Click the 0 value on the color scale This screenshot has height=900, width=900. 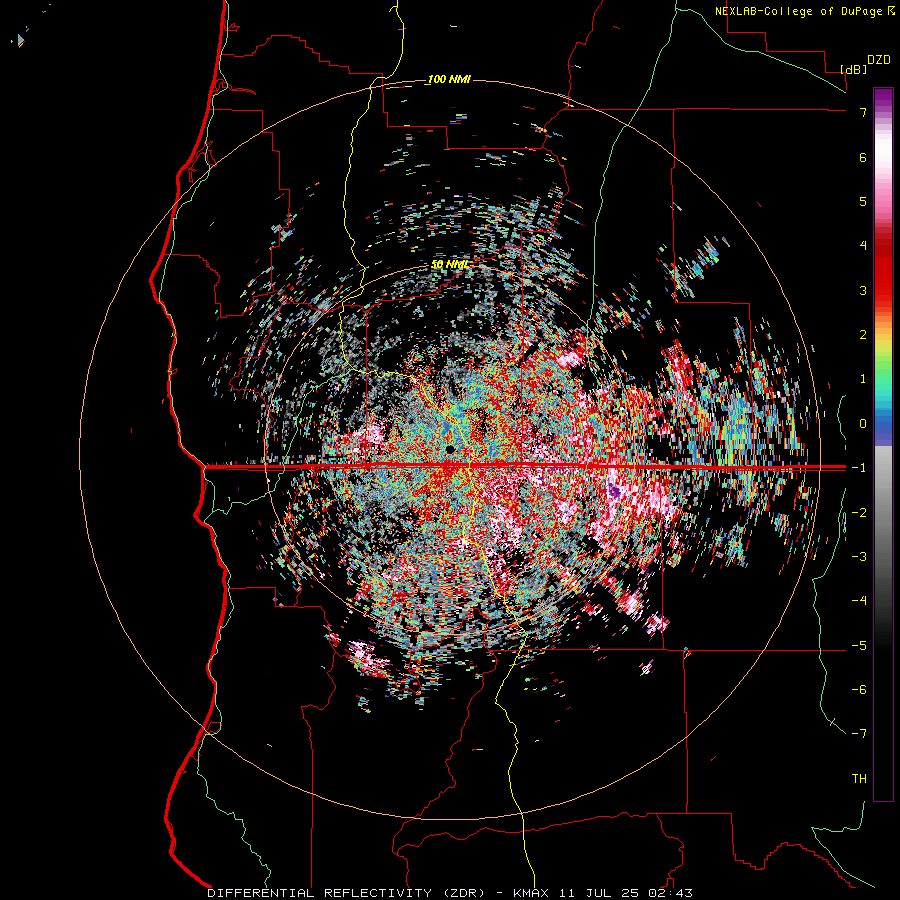pos(863,424)
